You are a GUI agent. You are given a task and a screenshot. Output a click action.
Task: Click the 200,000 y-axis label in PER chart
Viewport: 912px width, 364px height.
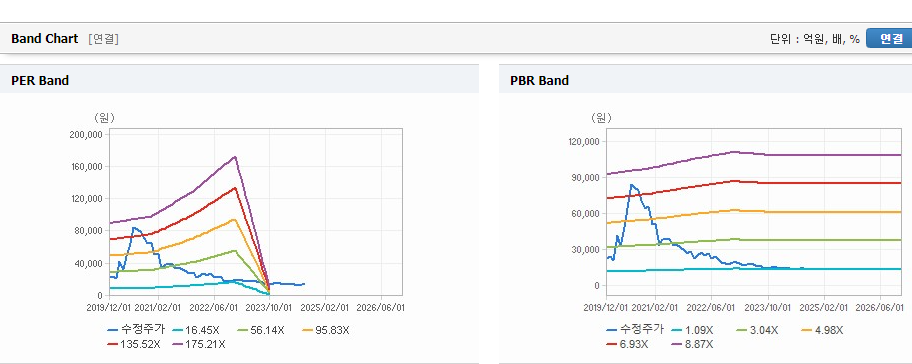[86, 134]
